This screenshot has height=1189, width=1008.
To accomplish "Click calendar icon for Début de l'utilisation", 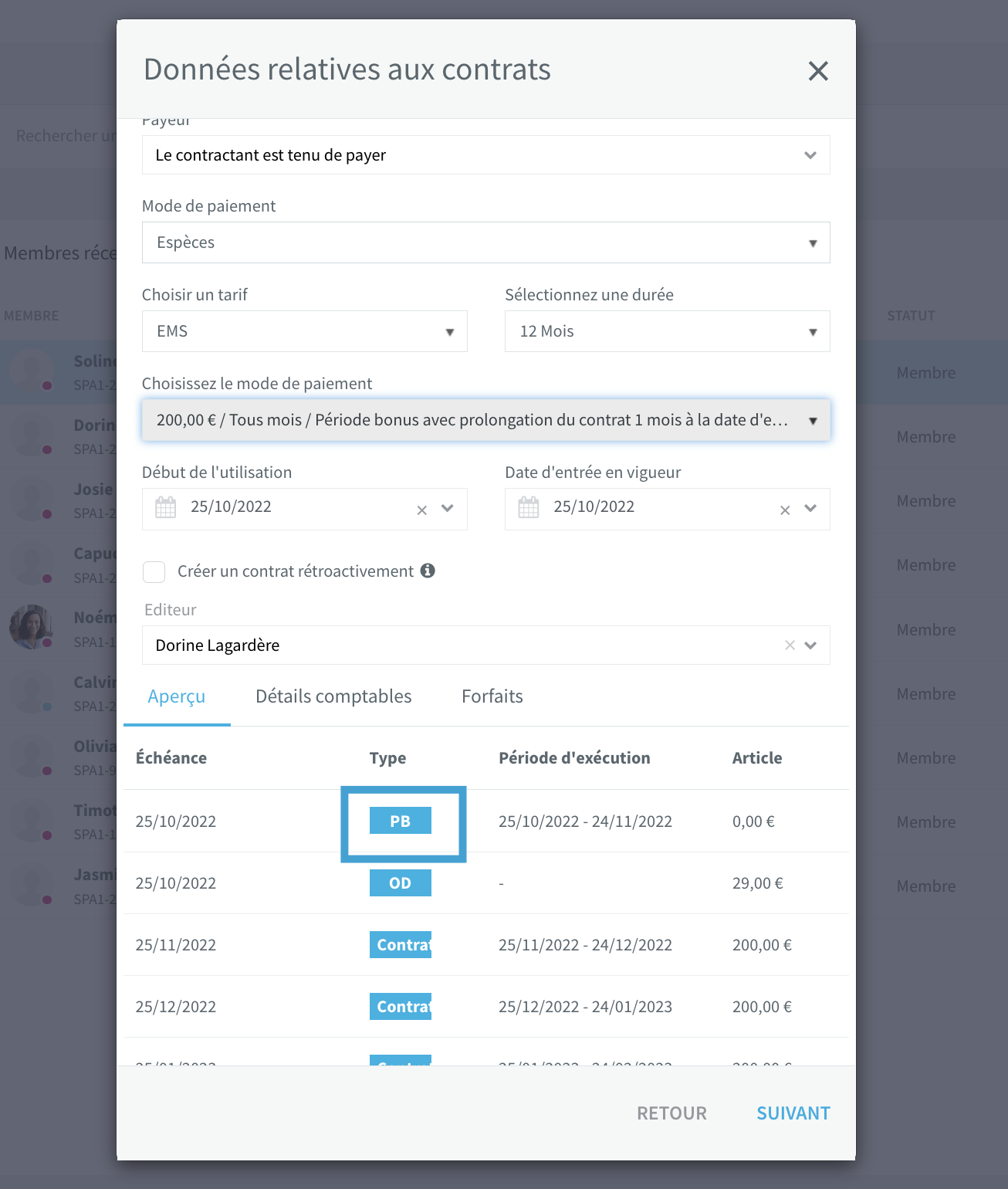I will point(166,507).
